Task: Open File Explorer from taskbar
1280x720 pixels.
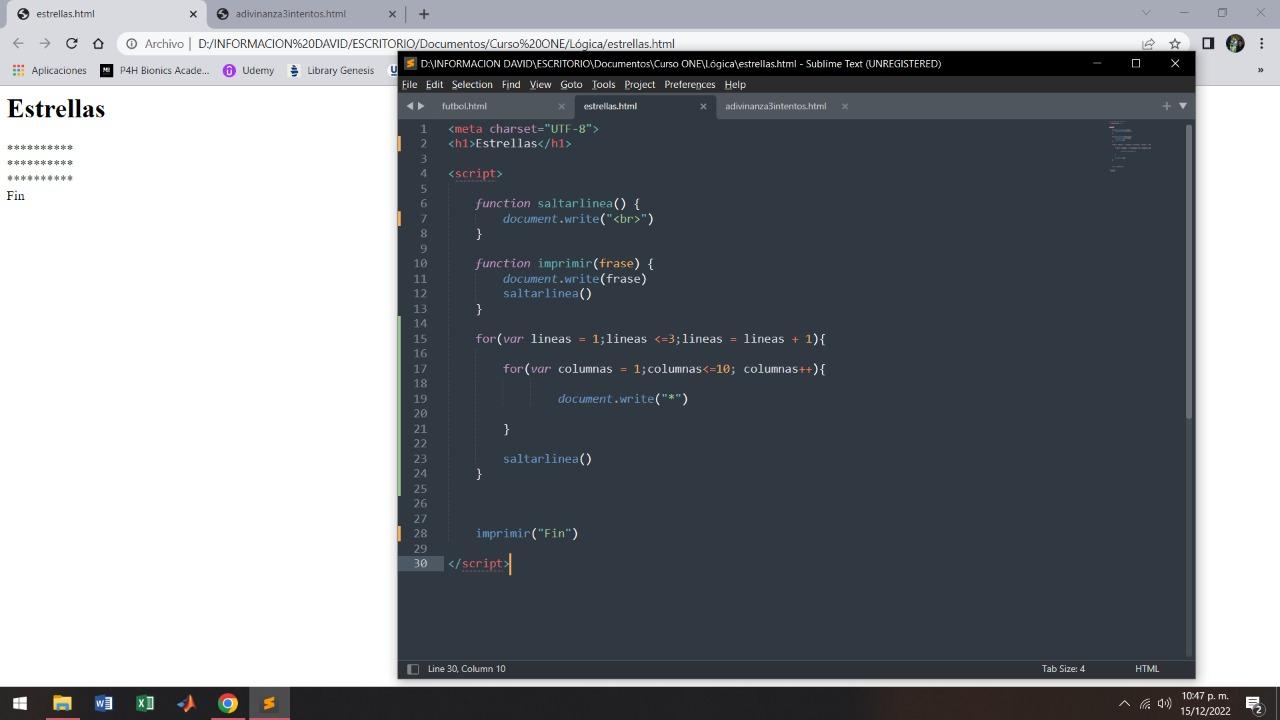Action: click(62, 703)
